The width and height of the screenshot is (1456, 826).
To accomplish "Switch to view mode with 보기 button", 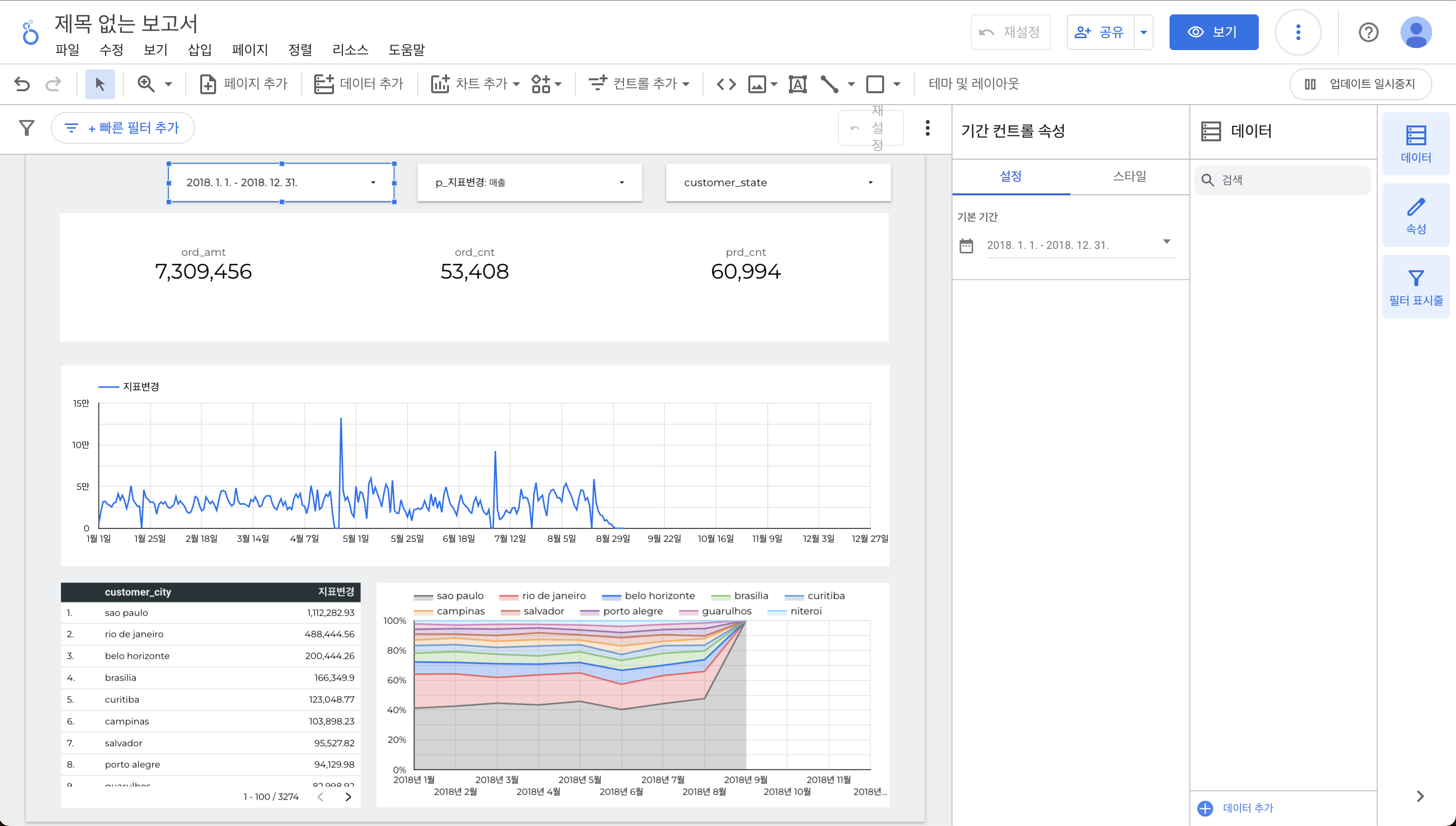I will (1213, 32).
